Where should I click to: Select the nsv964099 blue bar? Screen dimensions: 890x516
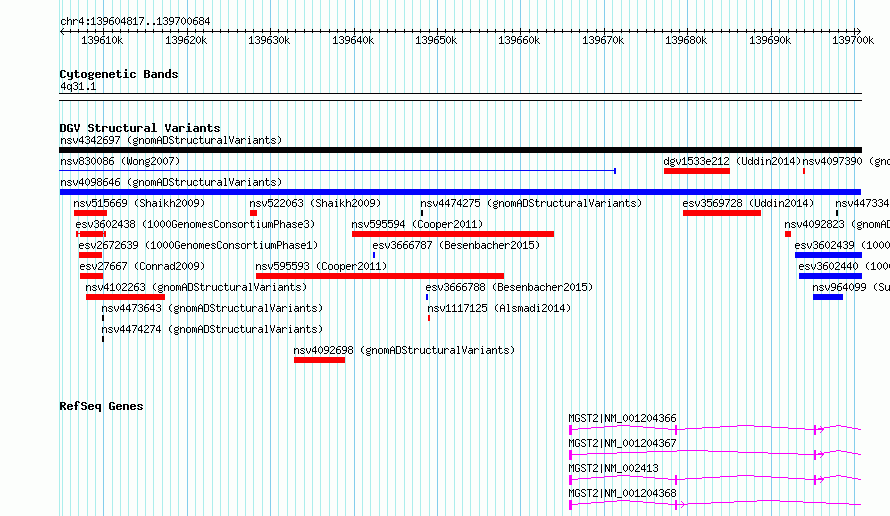[828, 297]
